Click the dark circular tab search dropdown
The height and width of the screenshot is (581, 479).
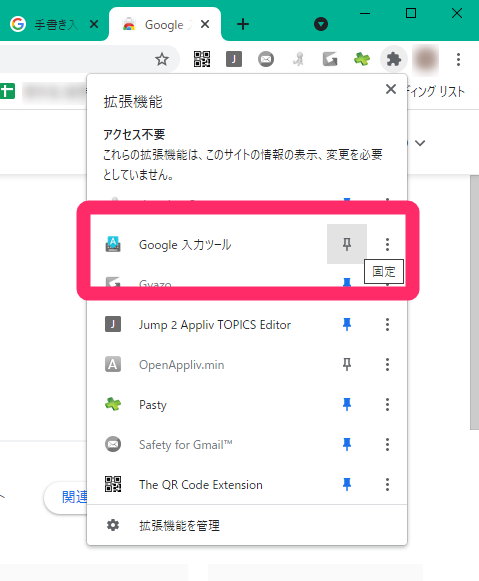point(321,24)
